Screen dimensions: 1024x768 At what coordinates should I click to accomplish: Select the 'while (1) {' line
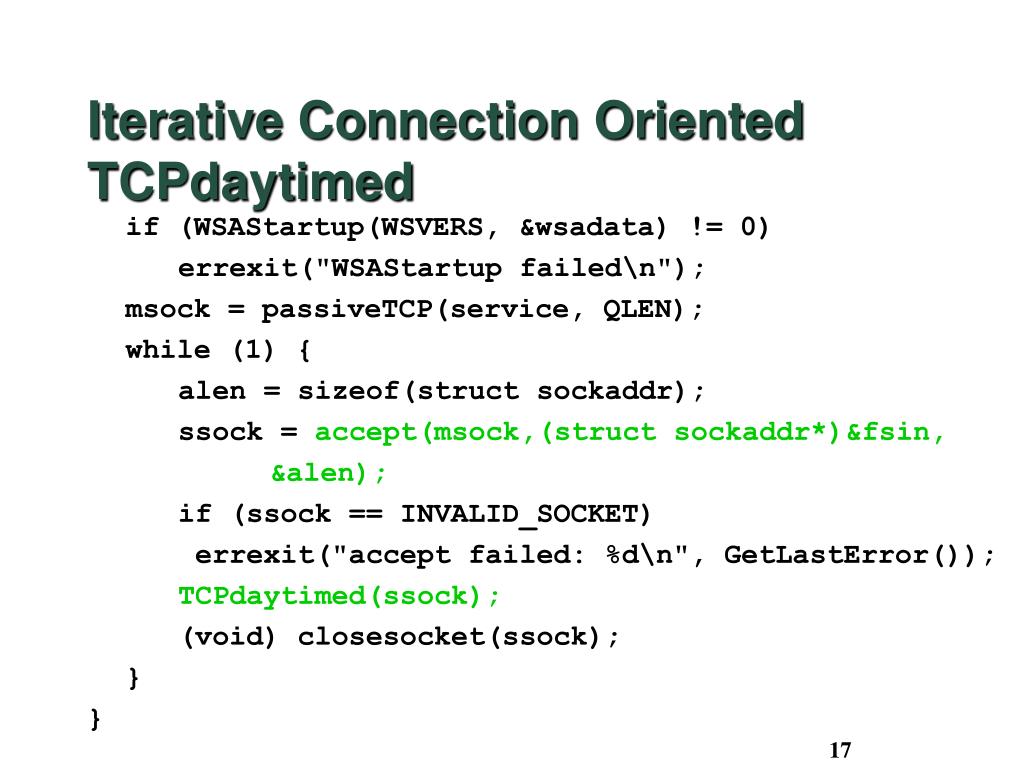pos(217,350)
